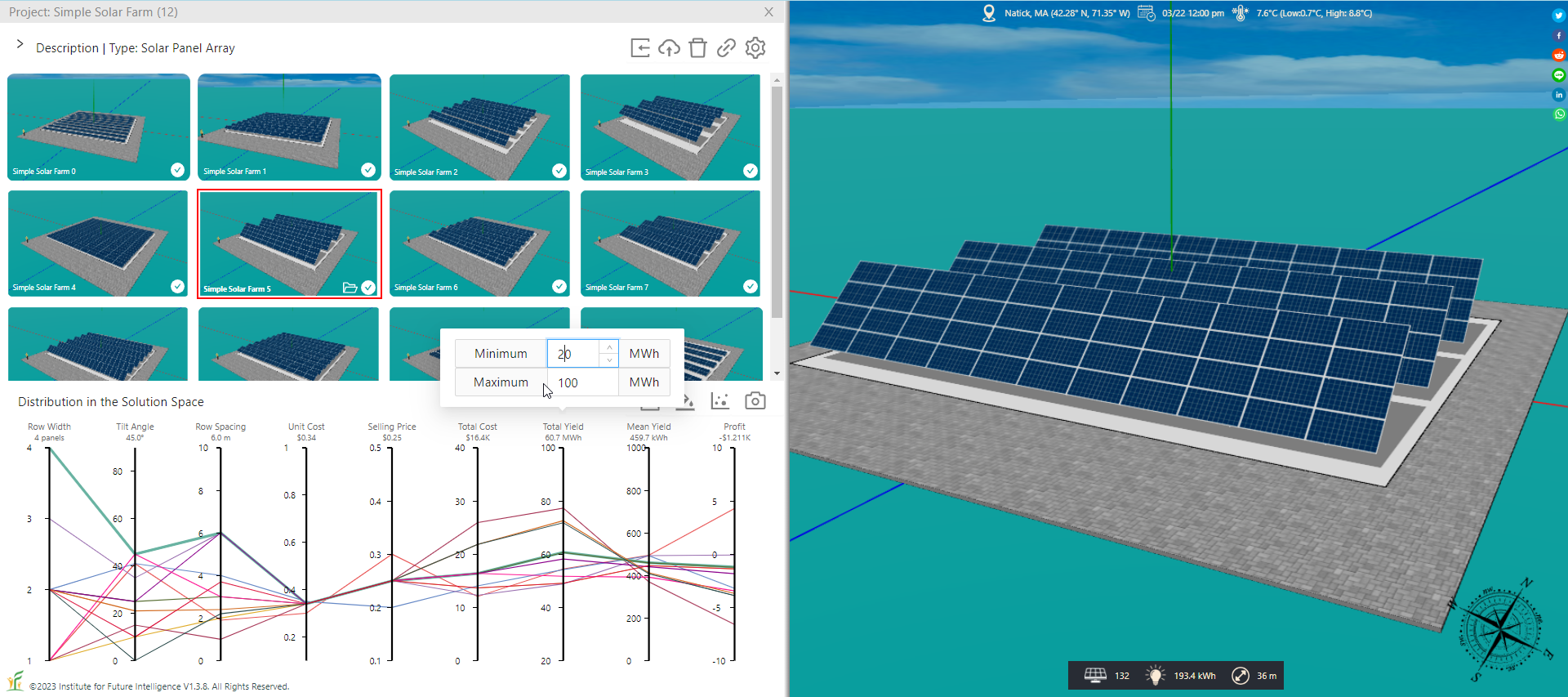Share on Reddit icon
1568x697 pixels.
click(x=1558, y=55)
